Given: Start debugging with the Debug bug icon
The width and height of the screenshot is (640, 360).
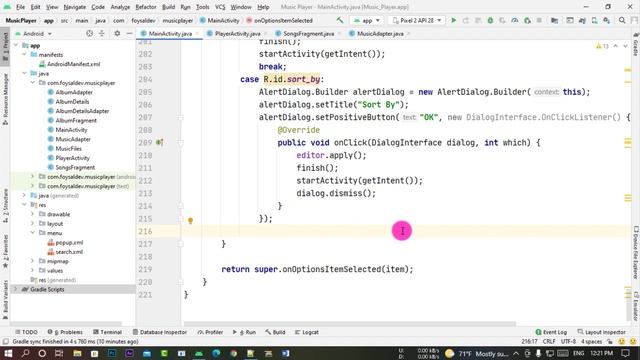Looking at the screenshot, I should (x=490, y=20).
